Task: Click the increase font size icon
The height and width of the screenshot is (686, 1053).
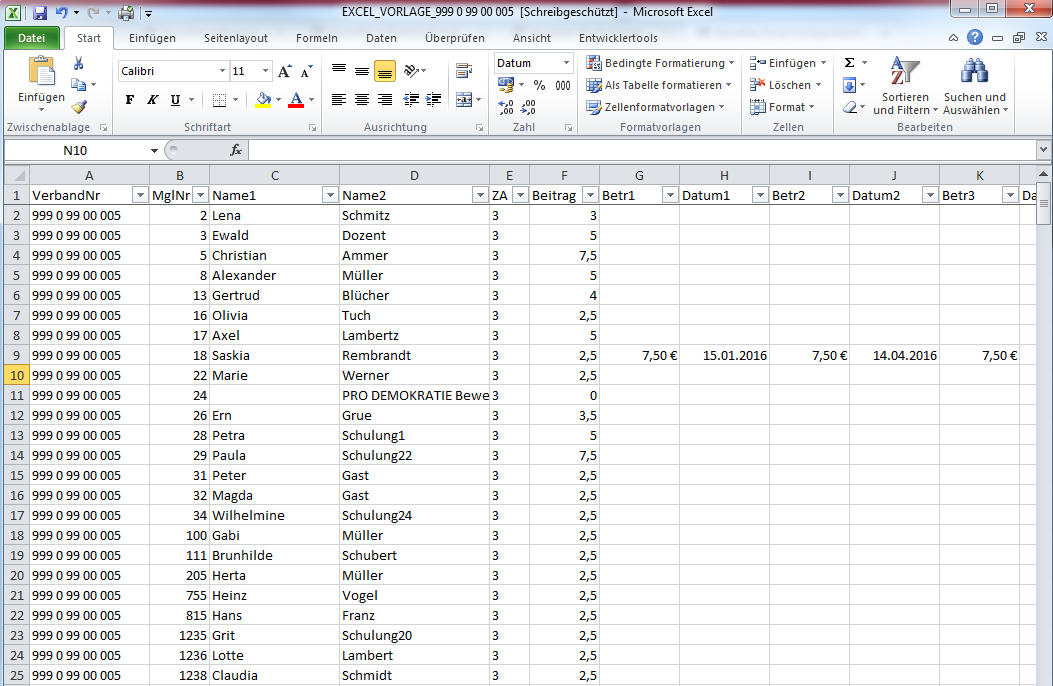Action: pos(284,71)
